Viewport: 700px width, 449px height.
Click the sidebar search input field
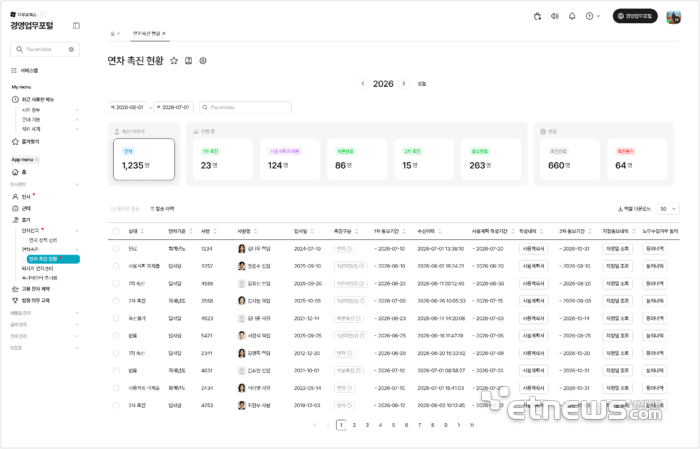(45, 49)
